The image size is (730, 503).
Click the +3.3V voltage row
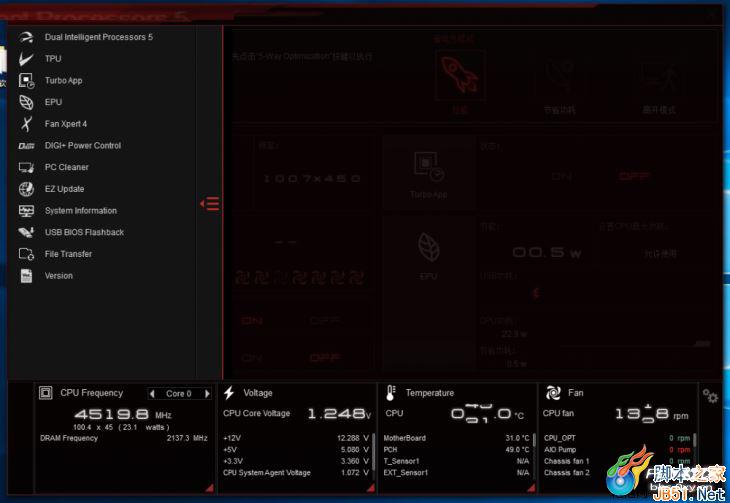296,461
